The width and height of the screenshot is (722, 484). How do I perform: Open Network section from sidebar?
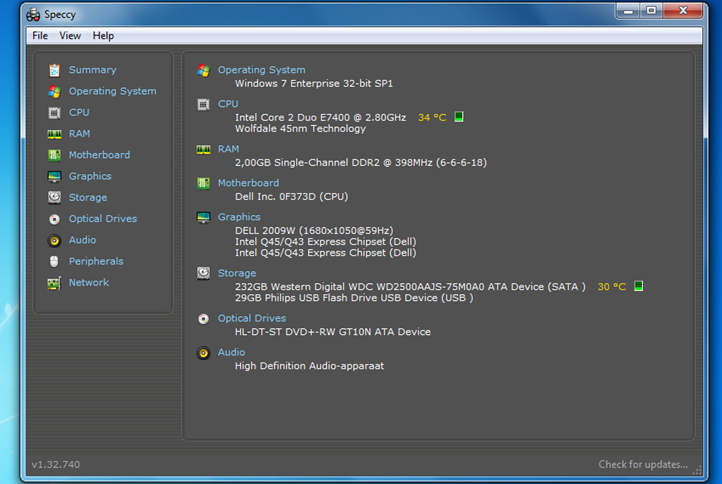pos(89,282)
